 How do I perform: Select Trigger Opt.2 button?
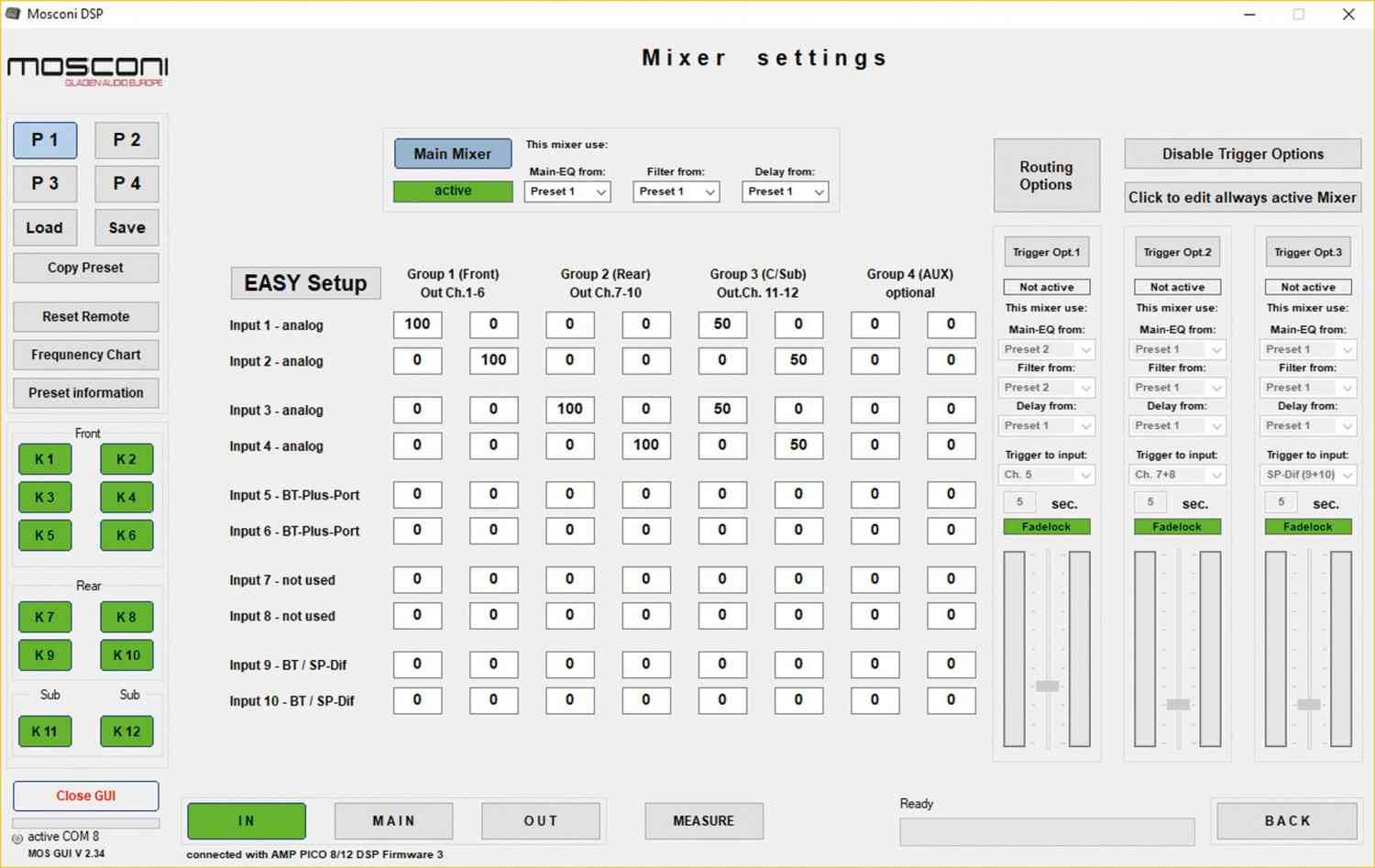click(x=1177, y=252)
